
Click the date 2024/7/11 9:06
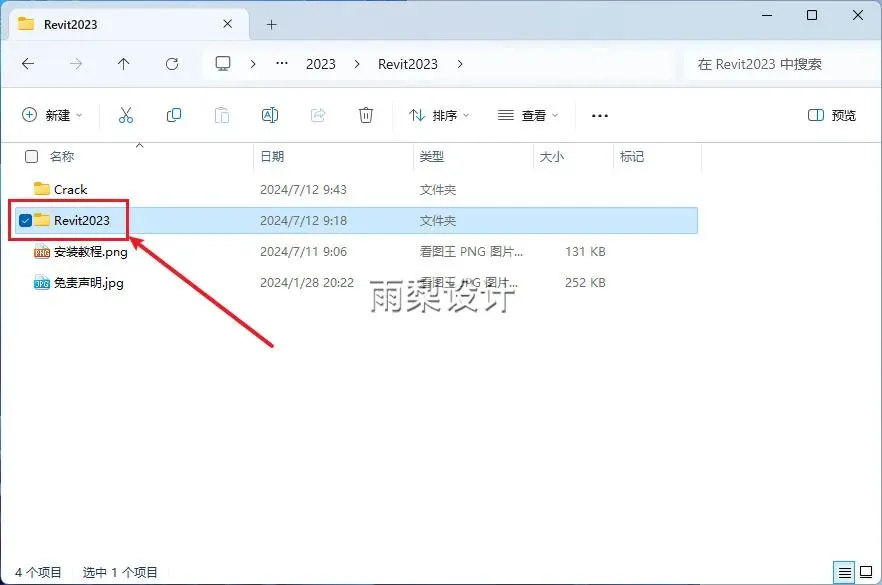[303, 251]
